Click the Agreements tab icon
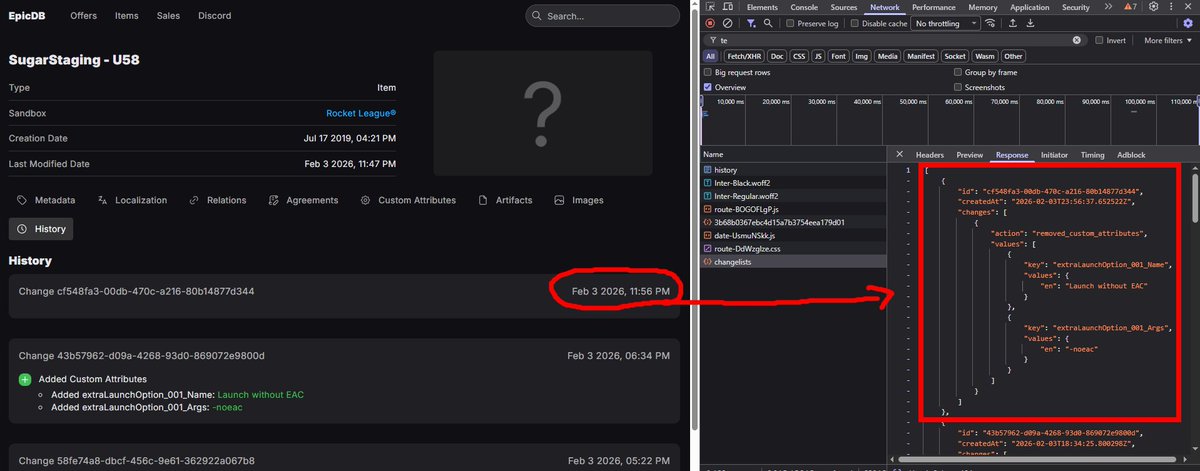The image size is (1200, 471). (x=273, y=200)
